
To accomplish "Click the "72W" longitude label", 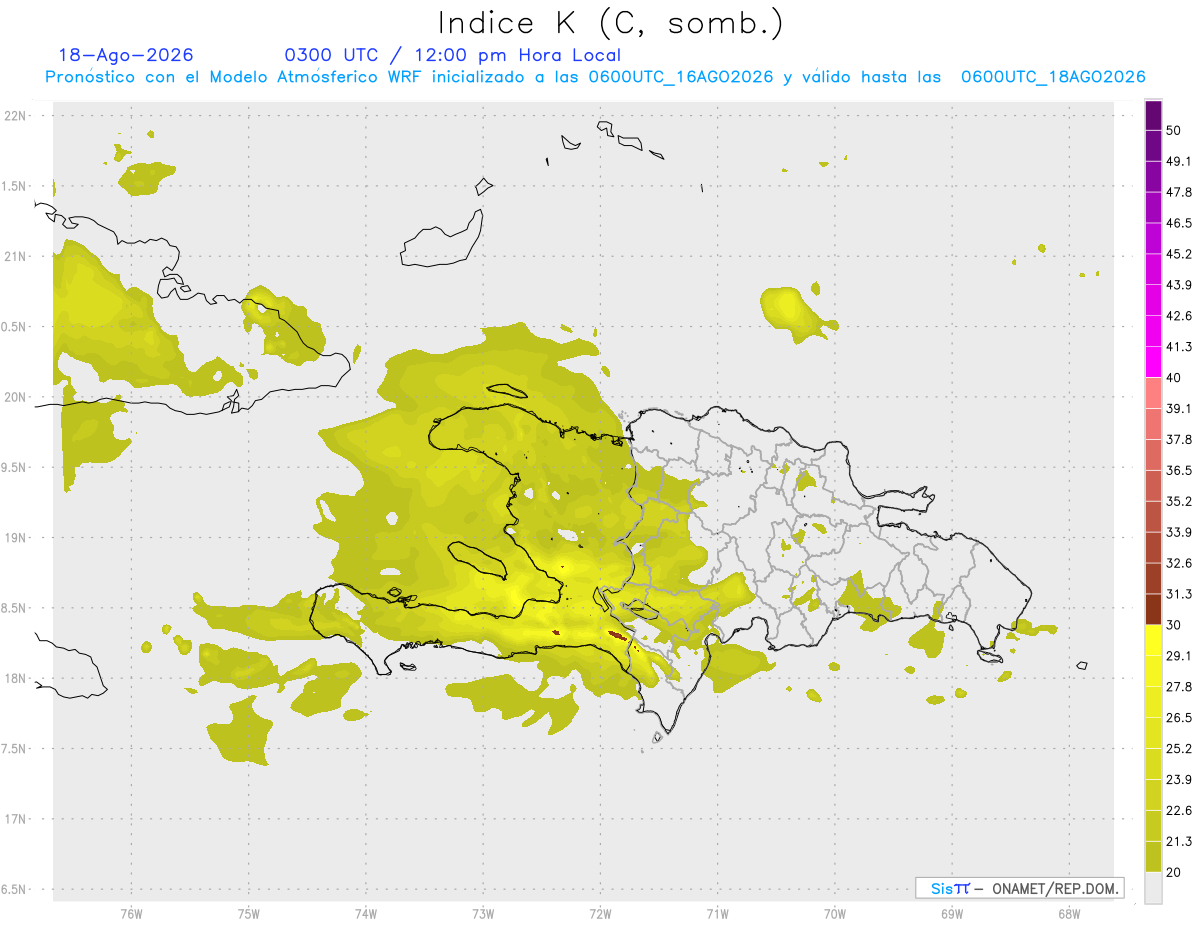I will point(600,914).
